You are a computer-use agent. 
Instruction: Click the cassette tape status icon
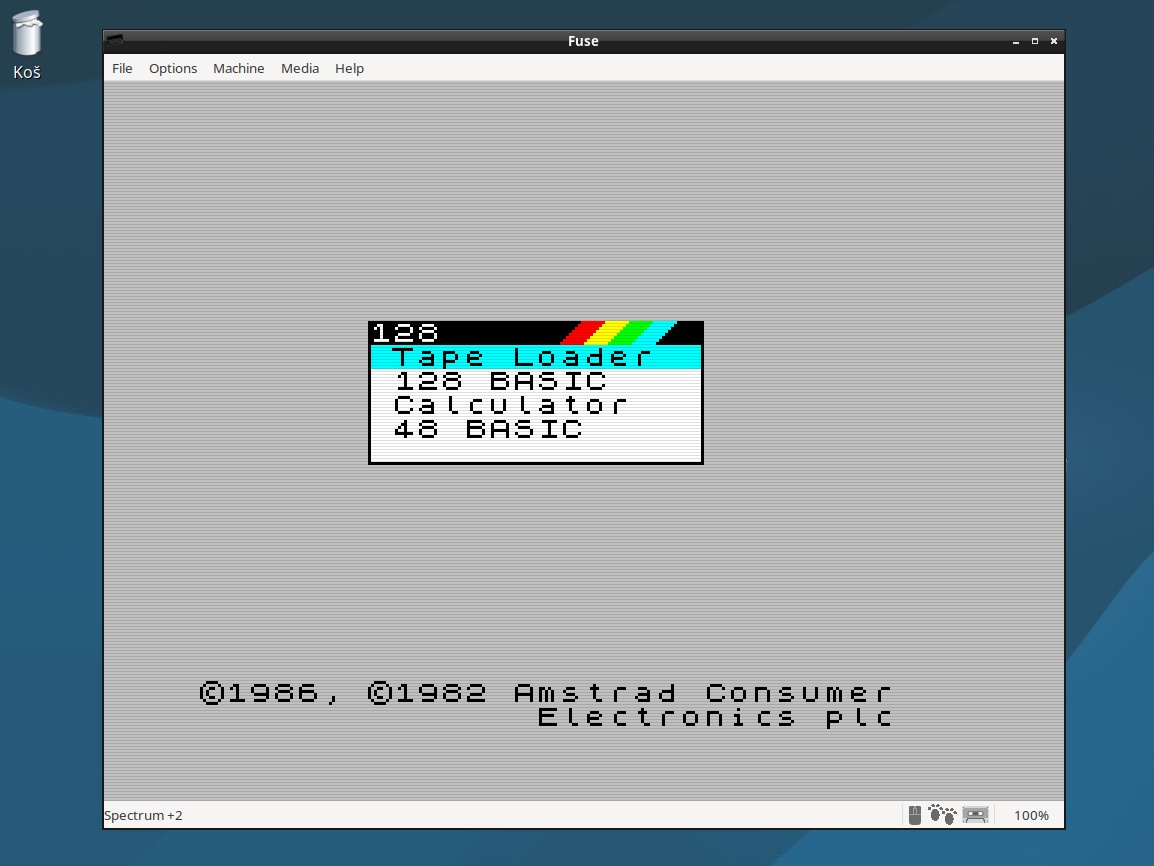tap(975, 815)
